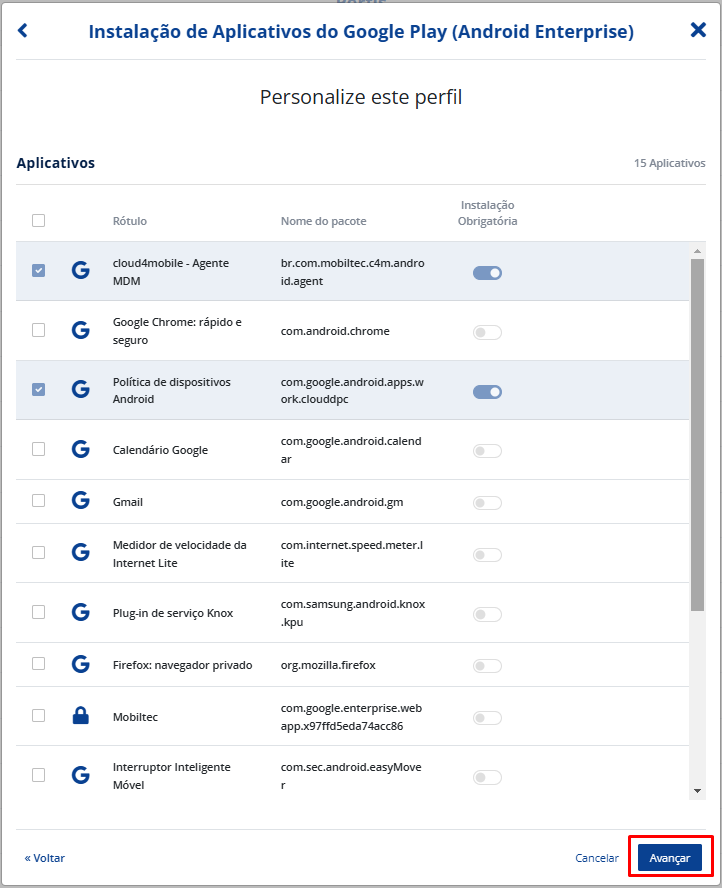Click the app list scrollbar up arrow
The width and height of the screenshot is (722, 888).
pos(698,251)
